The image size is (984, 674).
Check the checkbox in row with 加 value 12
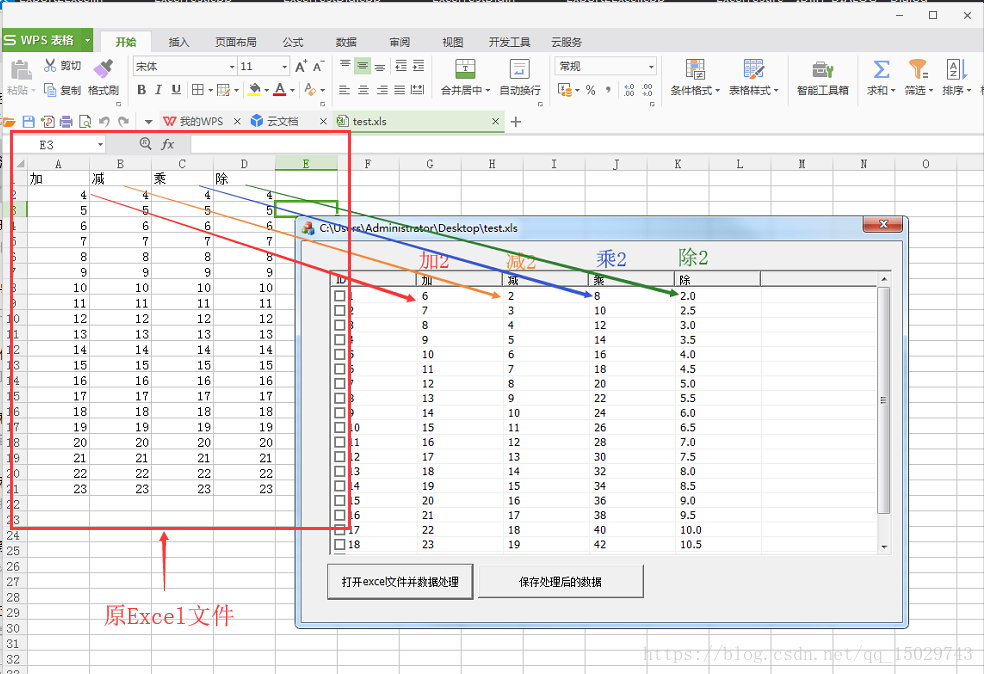coord(340,383)
